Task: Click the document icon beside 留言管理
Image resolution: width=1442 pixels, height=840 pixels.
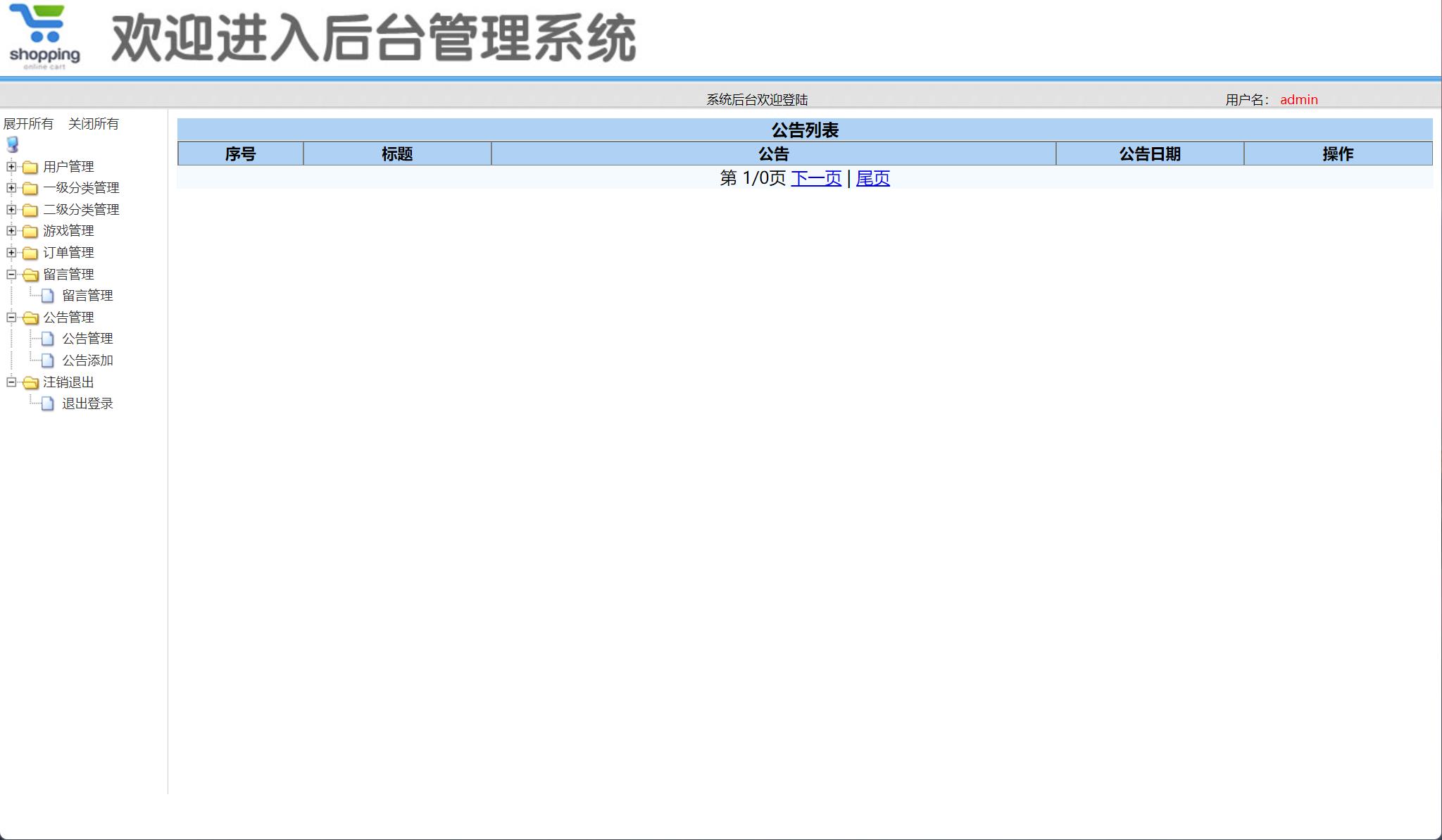Action: (x=46, y=295)
